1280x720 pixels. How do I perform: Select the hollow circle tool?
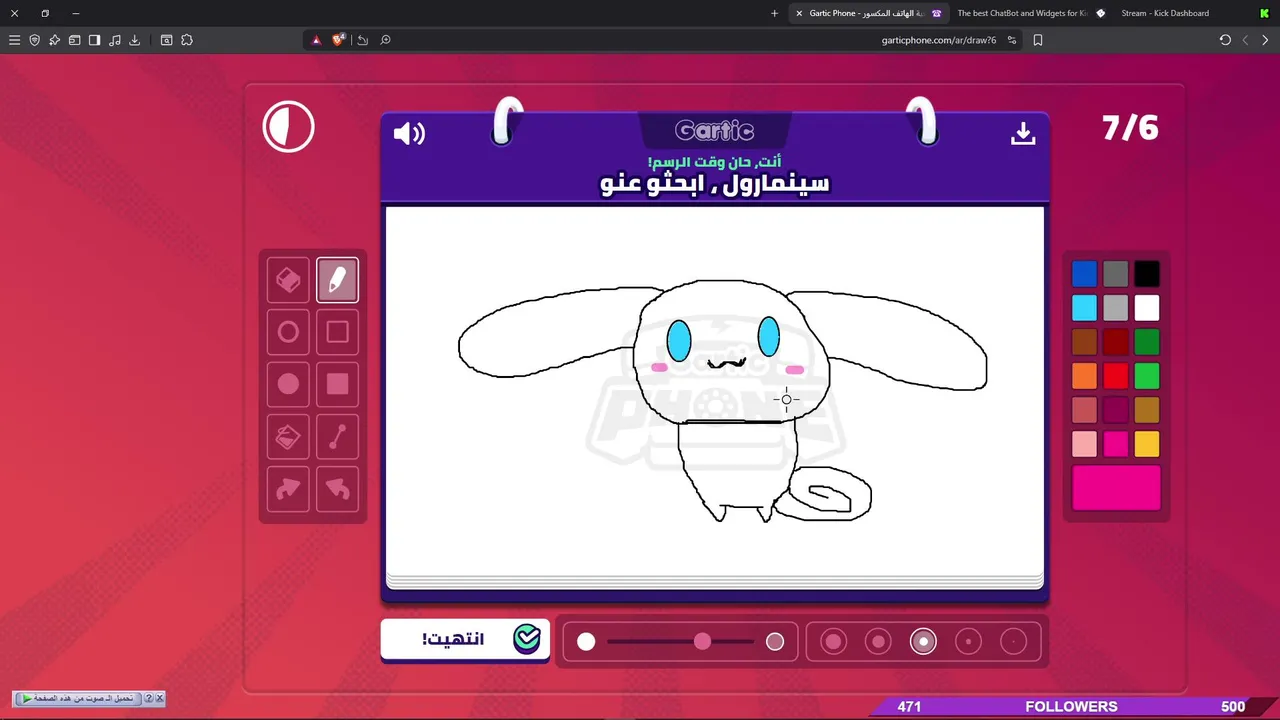[x=288, y=332]
